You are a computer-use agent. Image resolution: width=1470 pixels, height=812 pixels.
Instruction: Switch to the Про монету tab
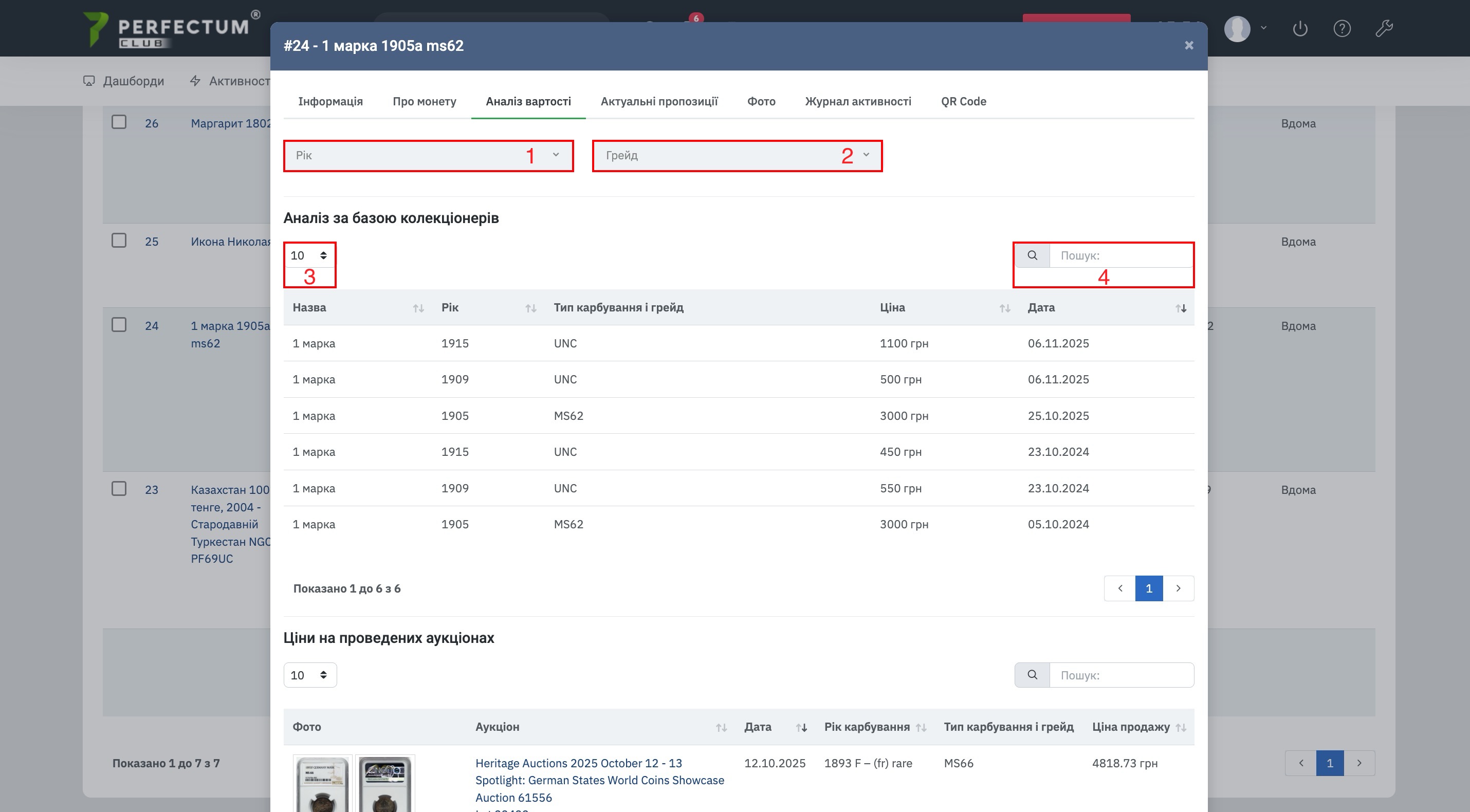point(424,102)
